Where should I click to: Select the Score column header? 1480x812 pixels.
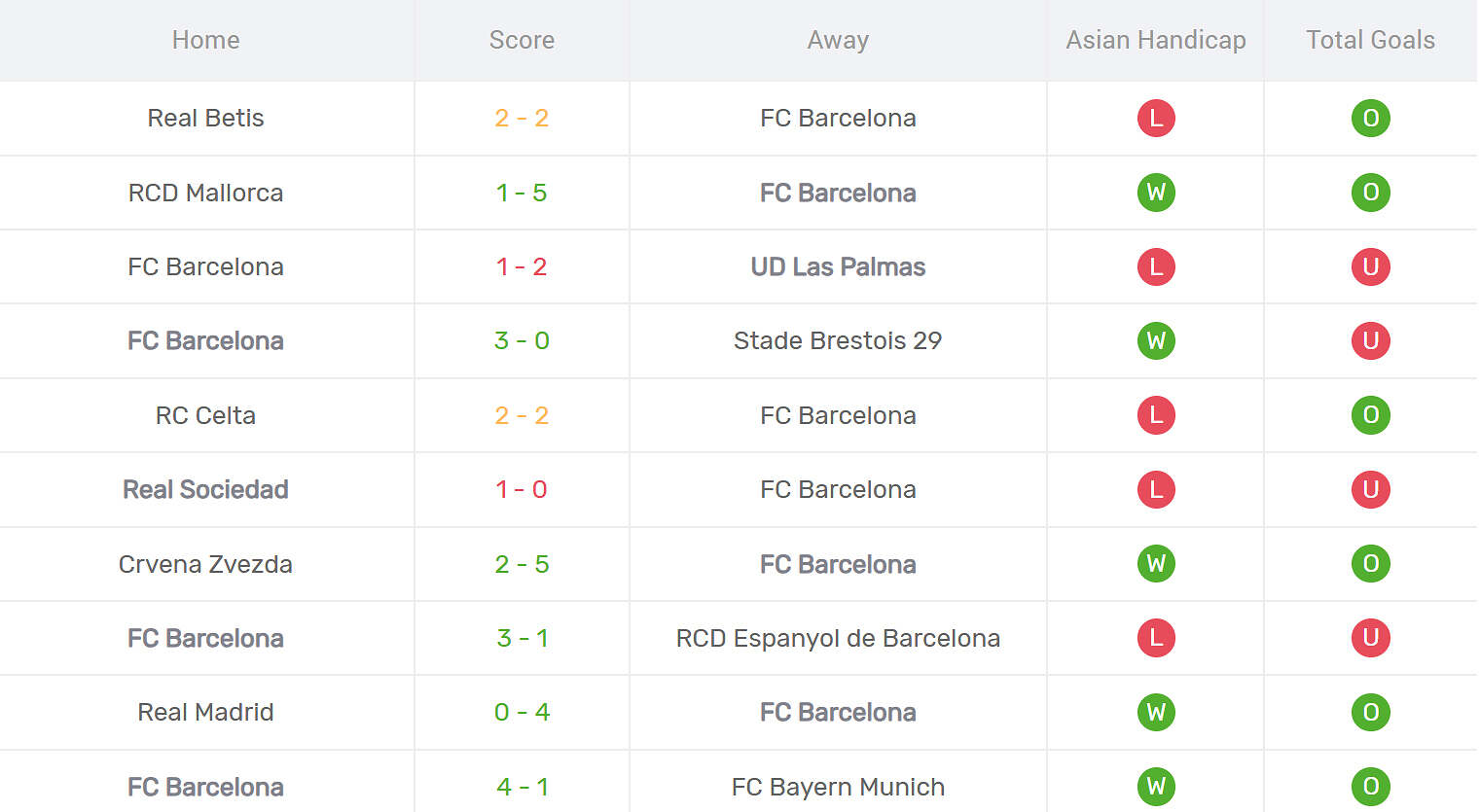click(522, 40)
